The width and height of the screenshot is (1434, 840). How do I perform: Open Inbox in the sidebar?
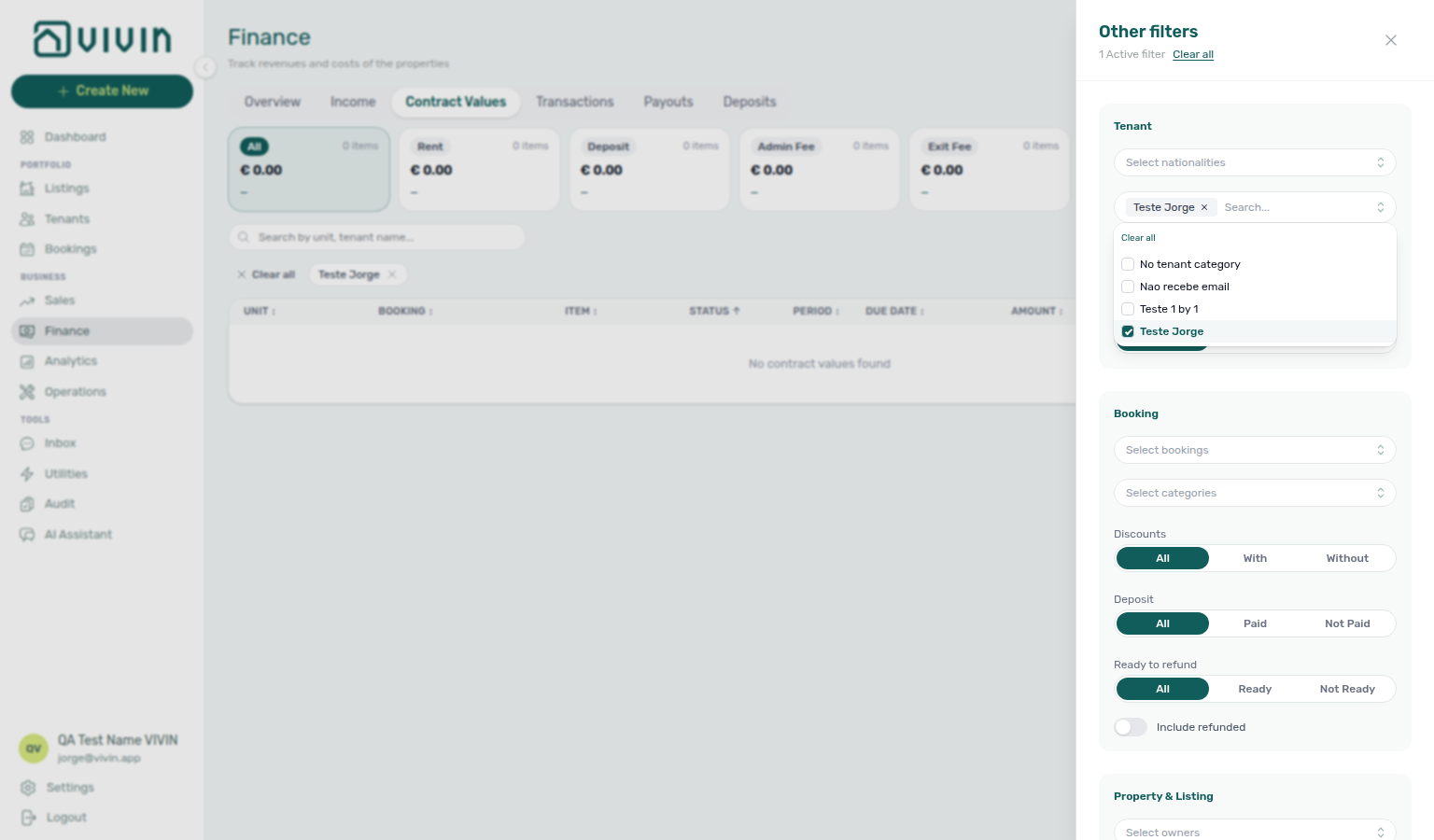tap(102, 443)
